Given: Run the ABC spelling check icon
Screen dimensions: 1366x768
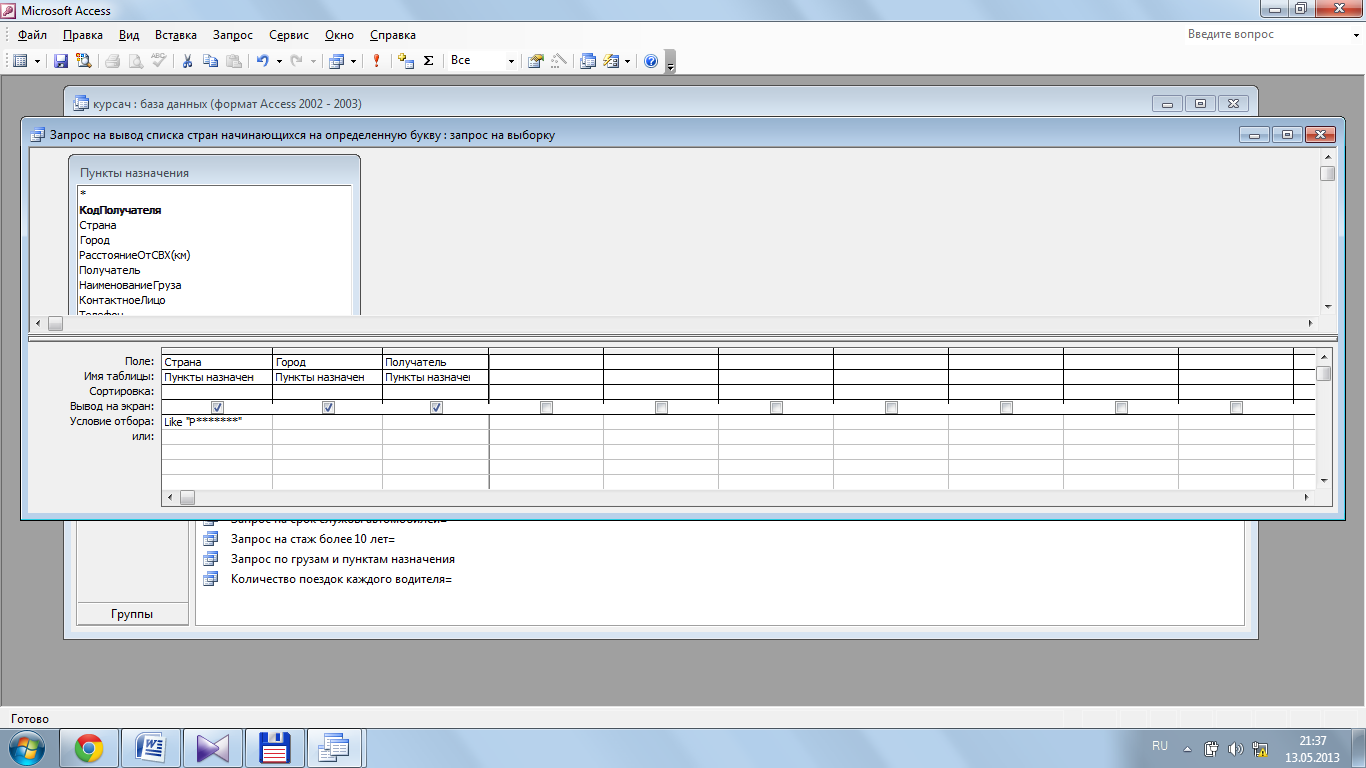Looking at the screenshot, I should [158, 61].
